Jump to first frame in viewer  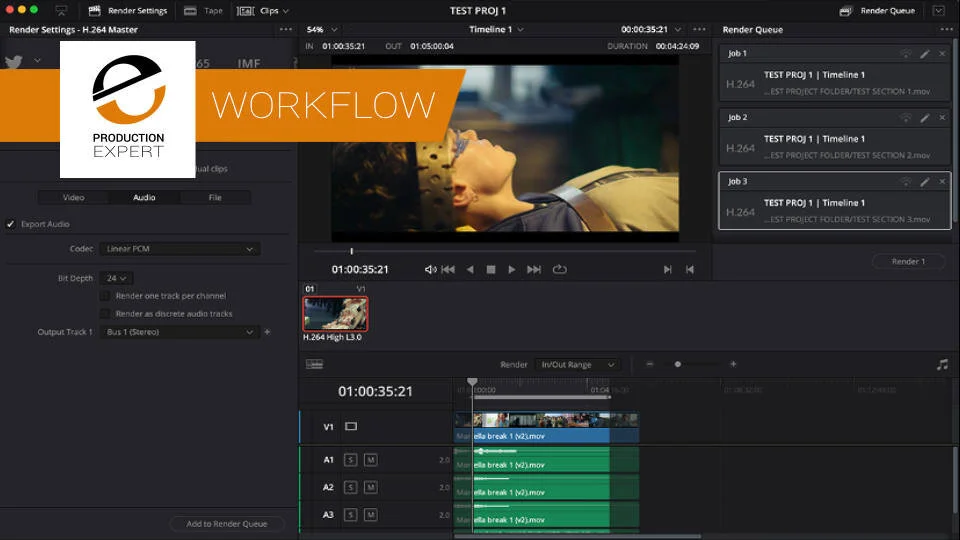click(x=448, y=269)
